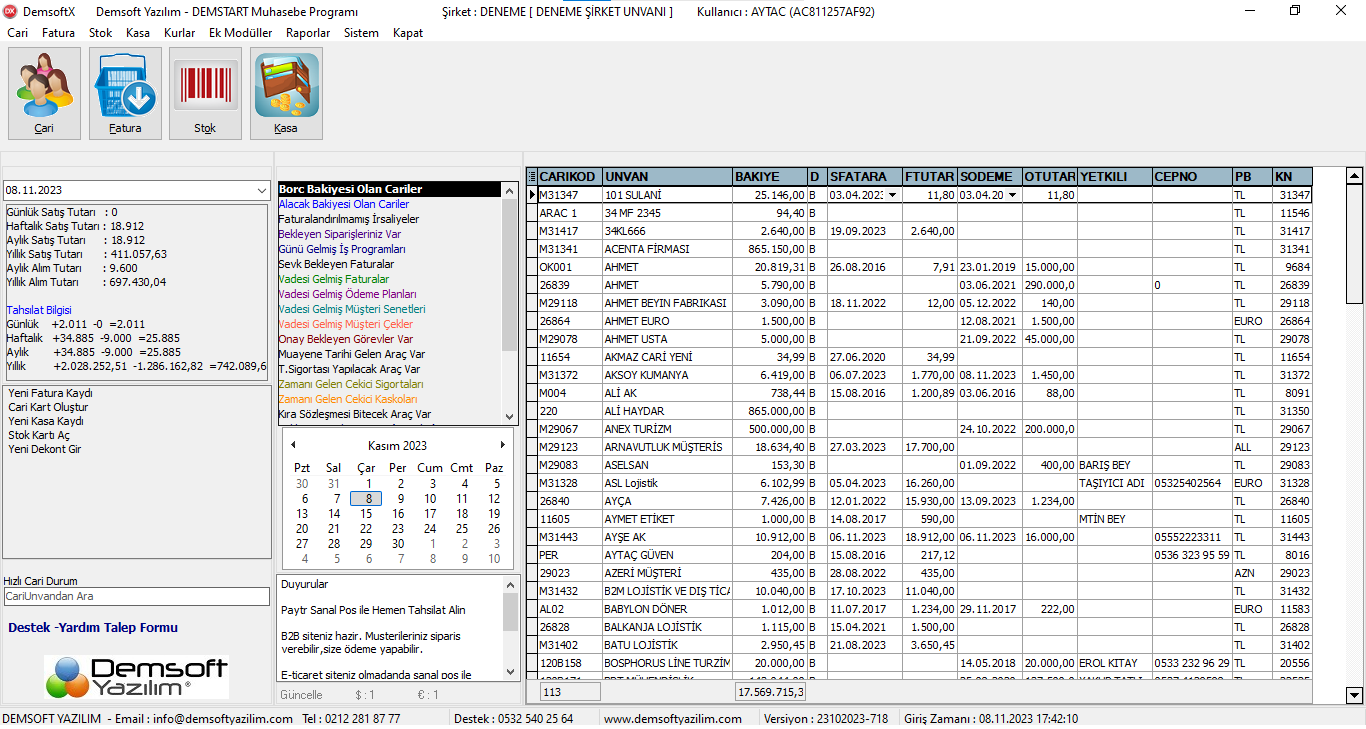Expand the 08.11.2023 date dropdown

[x=262, y=190]
